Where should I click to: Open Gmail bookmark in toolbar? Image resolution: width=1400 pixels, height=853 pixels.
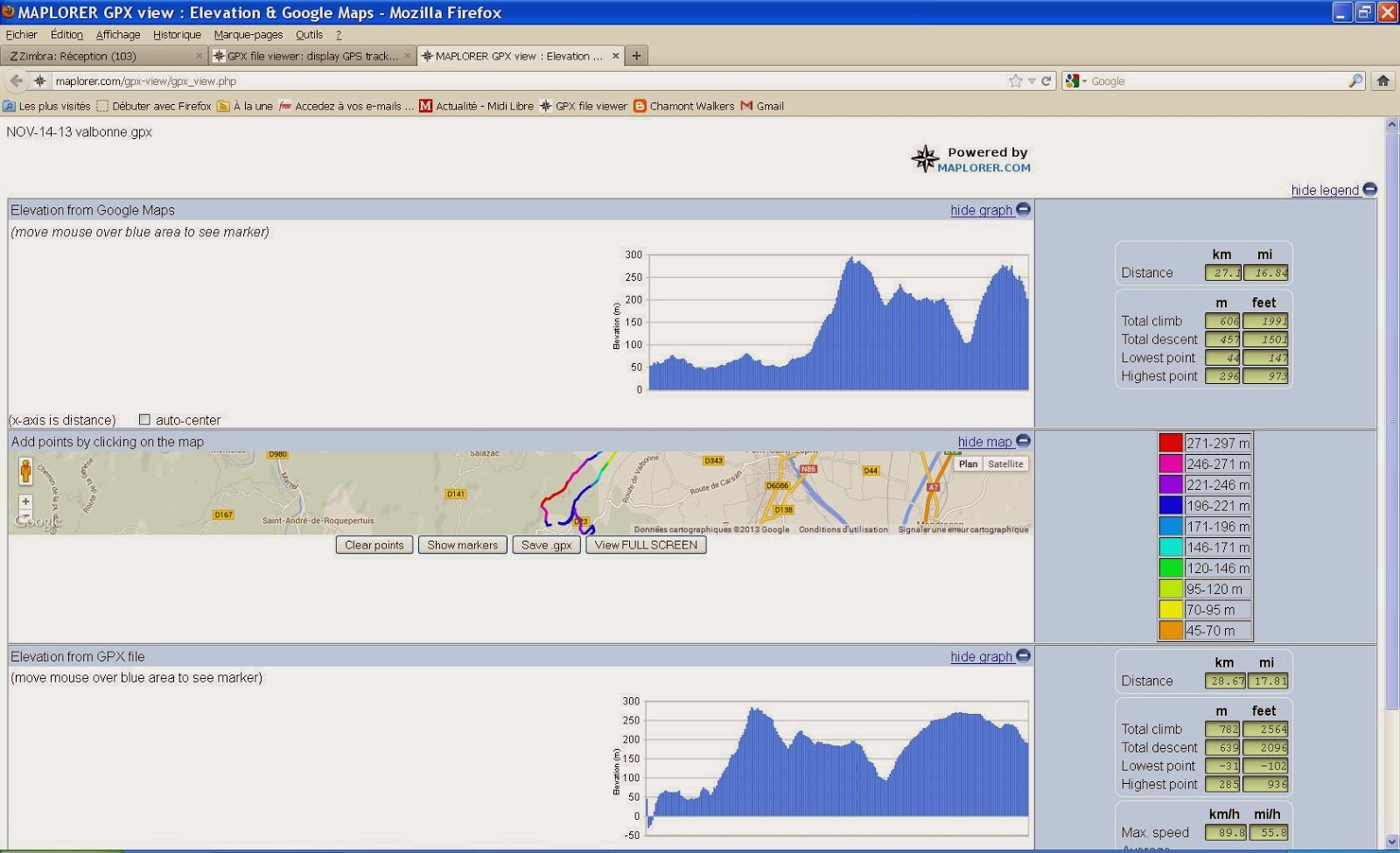pos(762,106)
